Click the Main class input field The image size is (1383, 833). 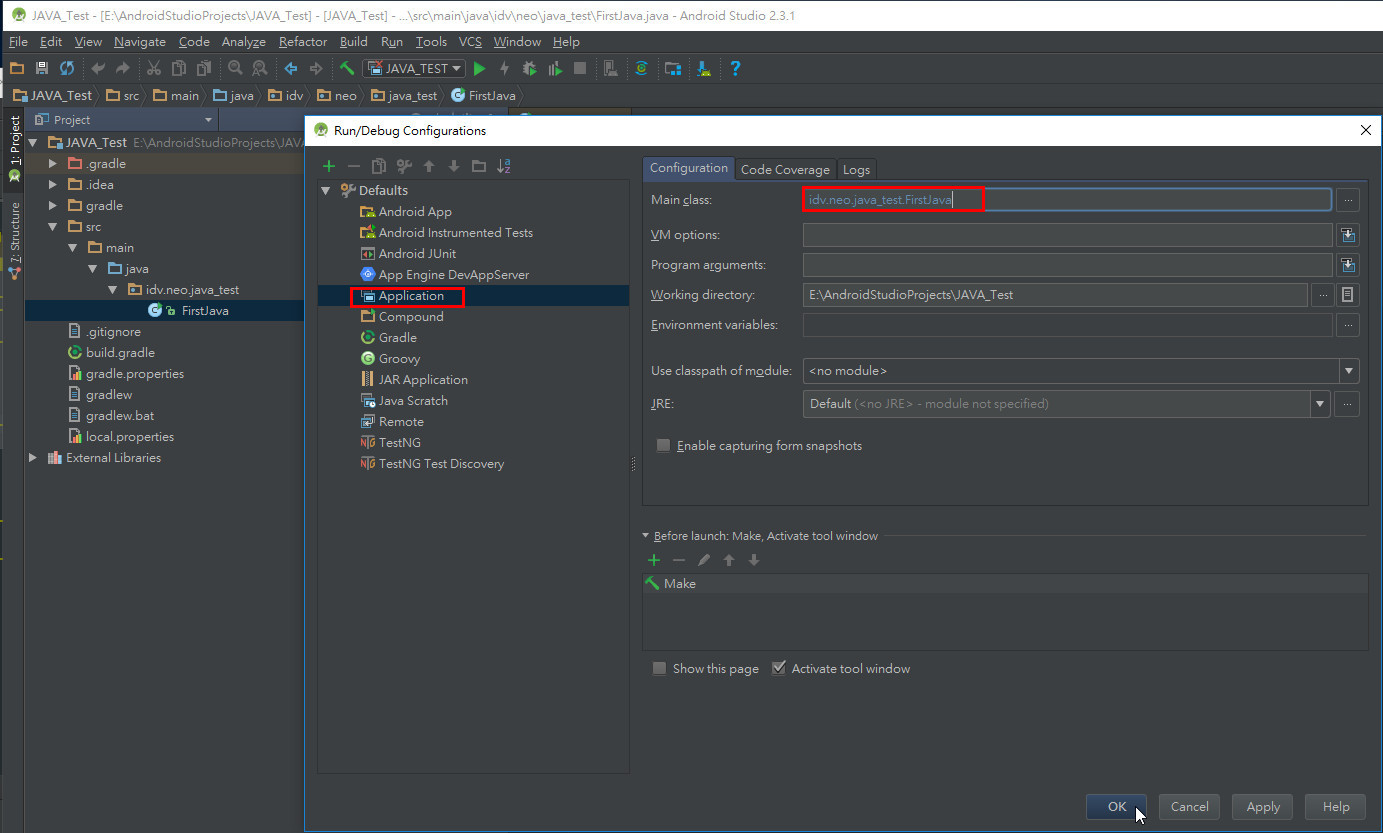[x=1067, y=200]
